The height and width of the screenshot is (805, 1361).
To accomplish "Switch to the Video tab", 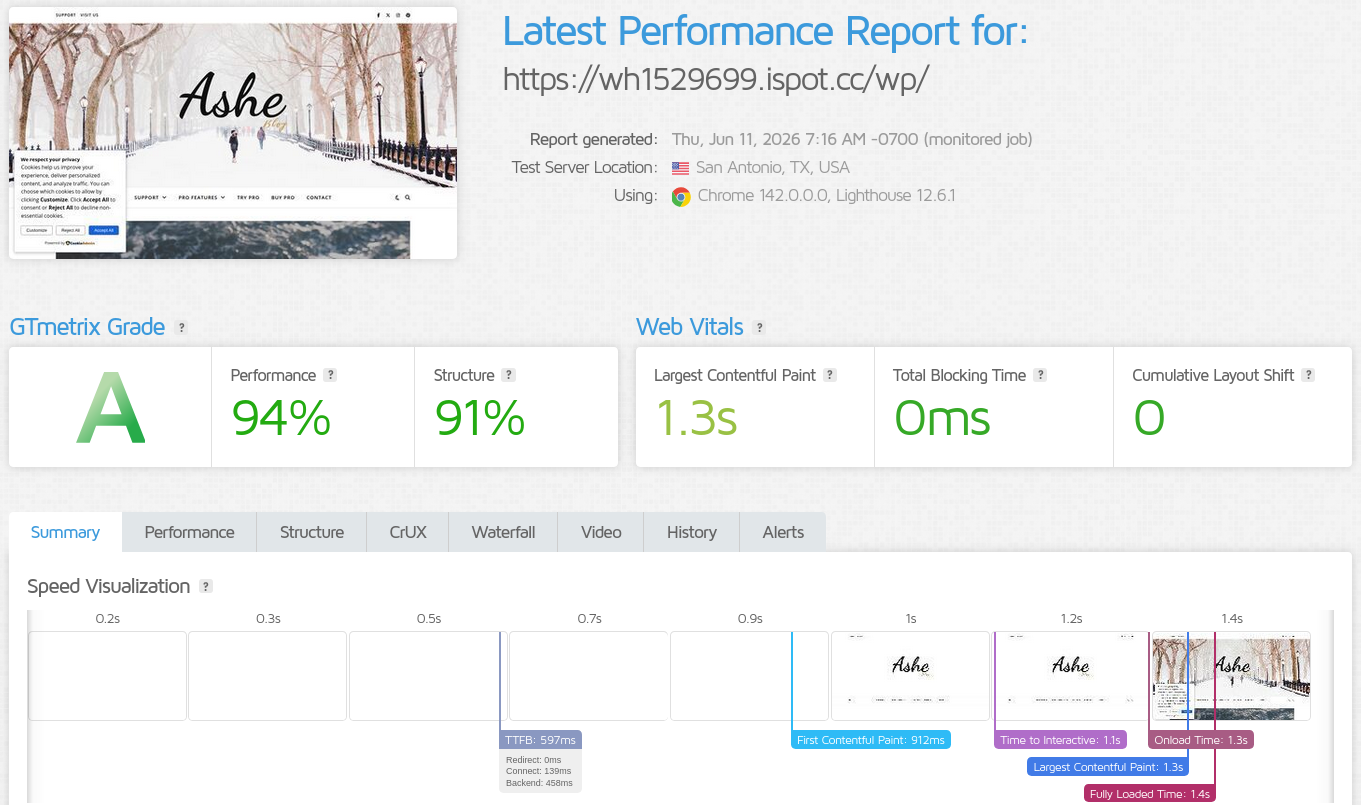I will click(601, 532).
